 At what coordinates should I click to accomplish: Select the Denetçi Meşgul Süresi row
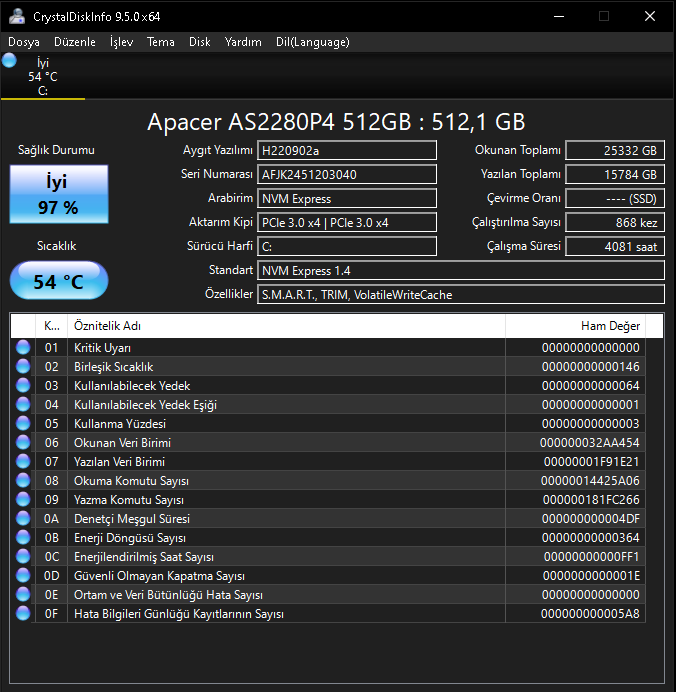click(x=328, y=518)
